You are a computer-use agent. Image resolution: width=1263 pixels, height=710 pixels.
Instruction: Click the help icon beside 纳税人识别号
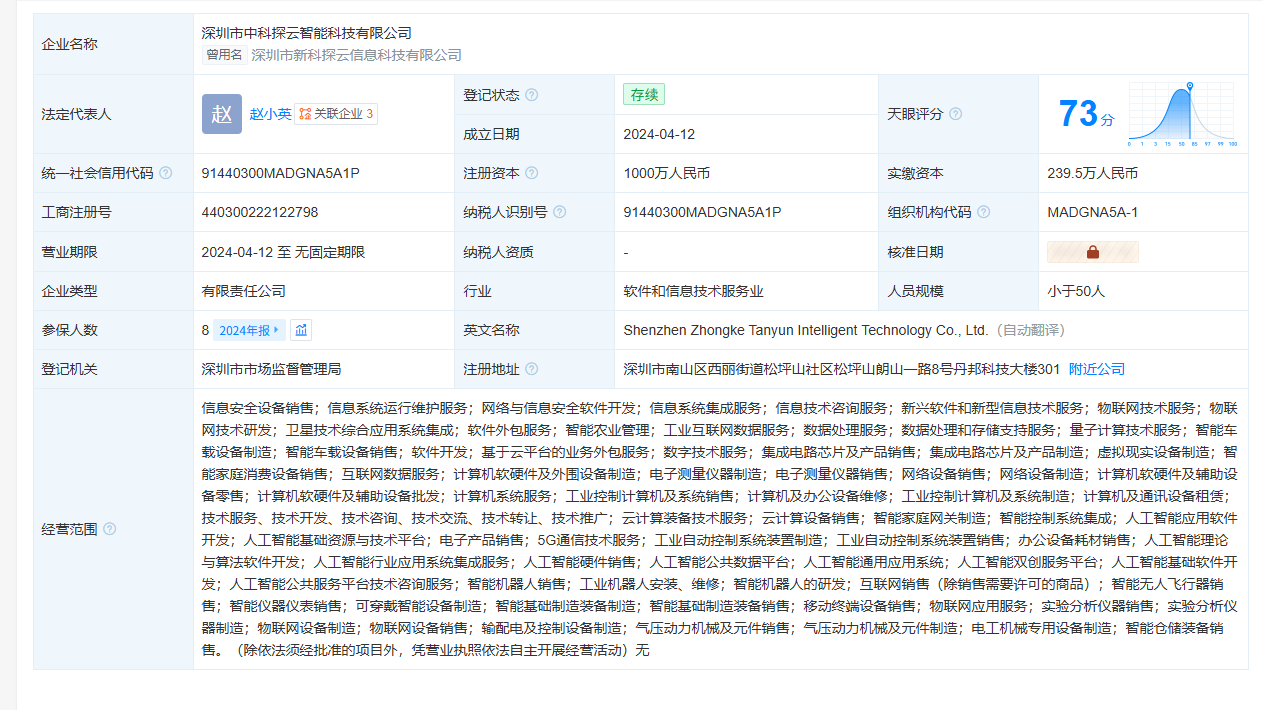pos(559,212)
